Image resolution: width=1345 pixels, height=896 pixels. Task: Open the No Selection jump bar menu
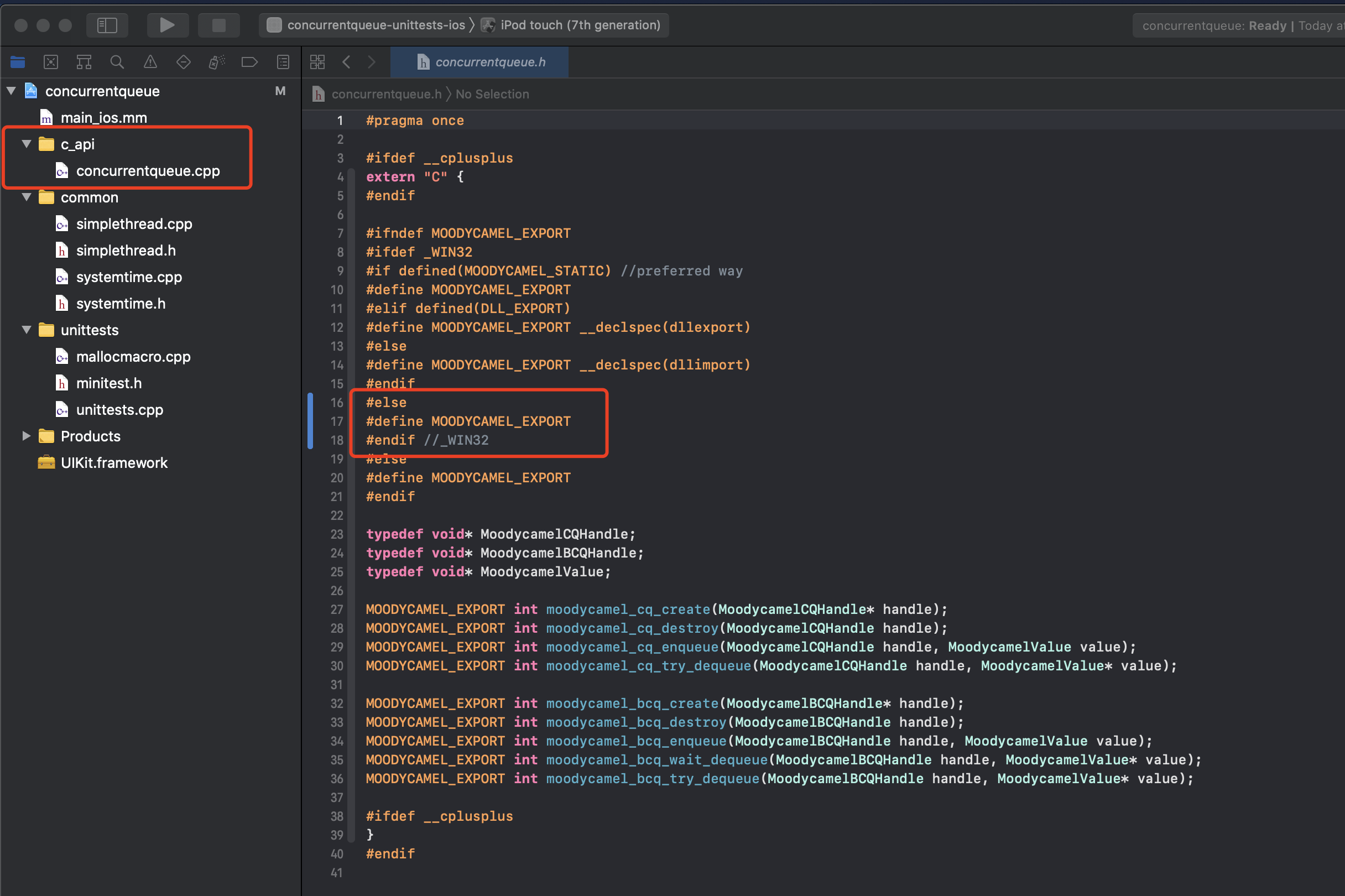point(492,93)
